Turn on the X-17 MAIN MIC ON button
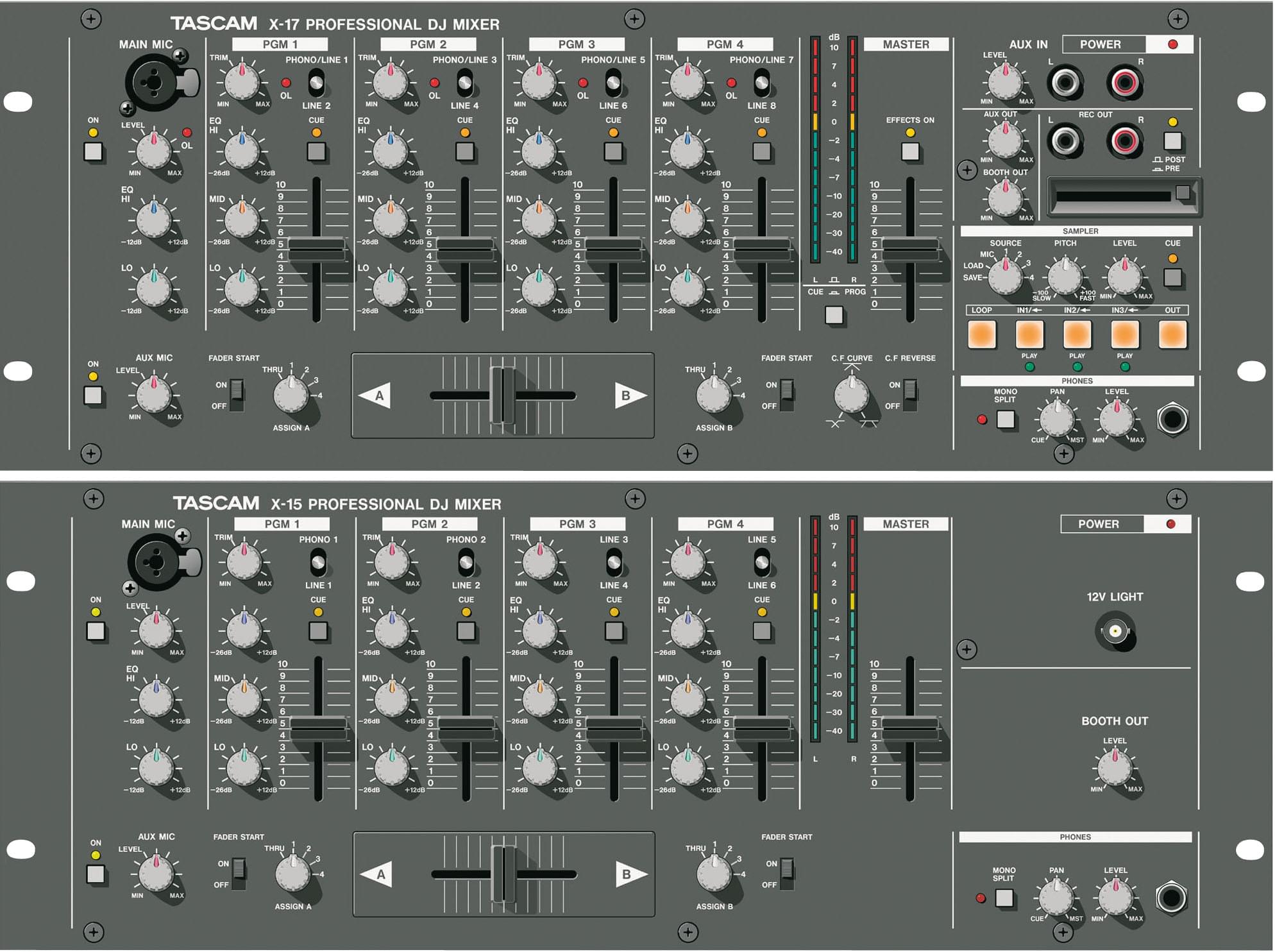1275x952 pixels. 94,151
